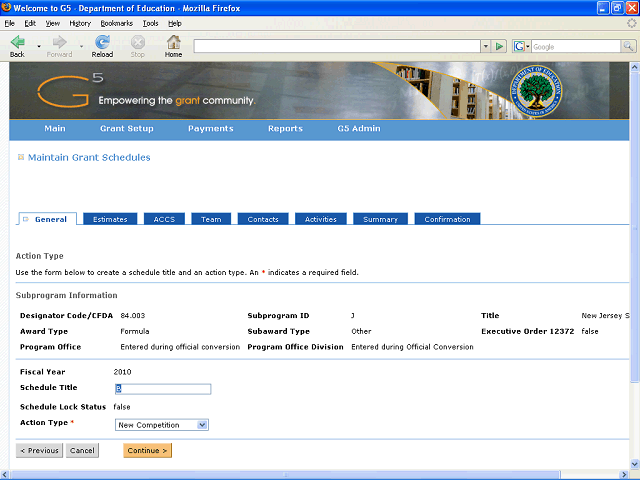
Task: Click the Award Type value Formula
Action: (x=135, y=331)
